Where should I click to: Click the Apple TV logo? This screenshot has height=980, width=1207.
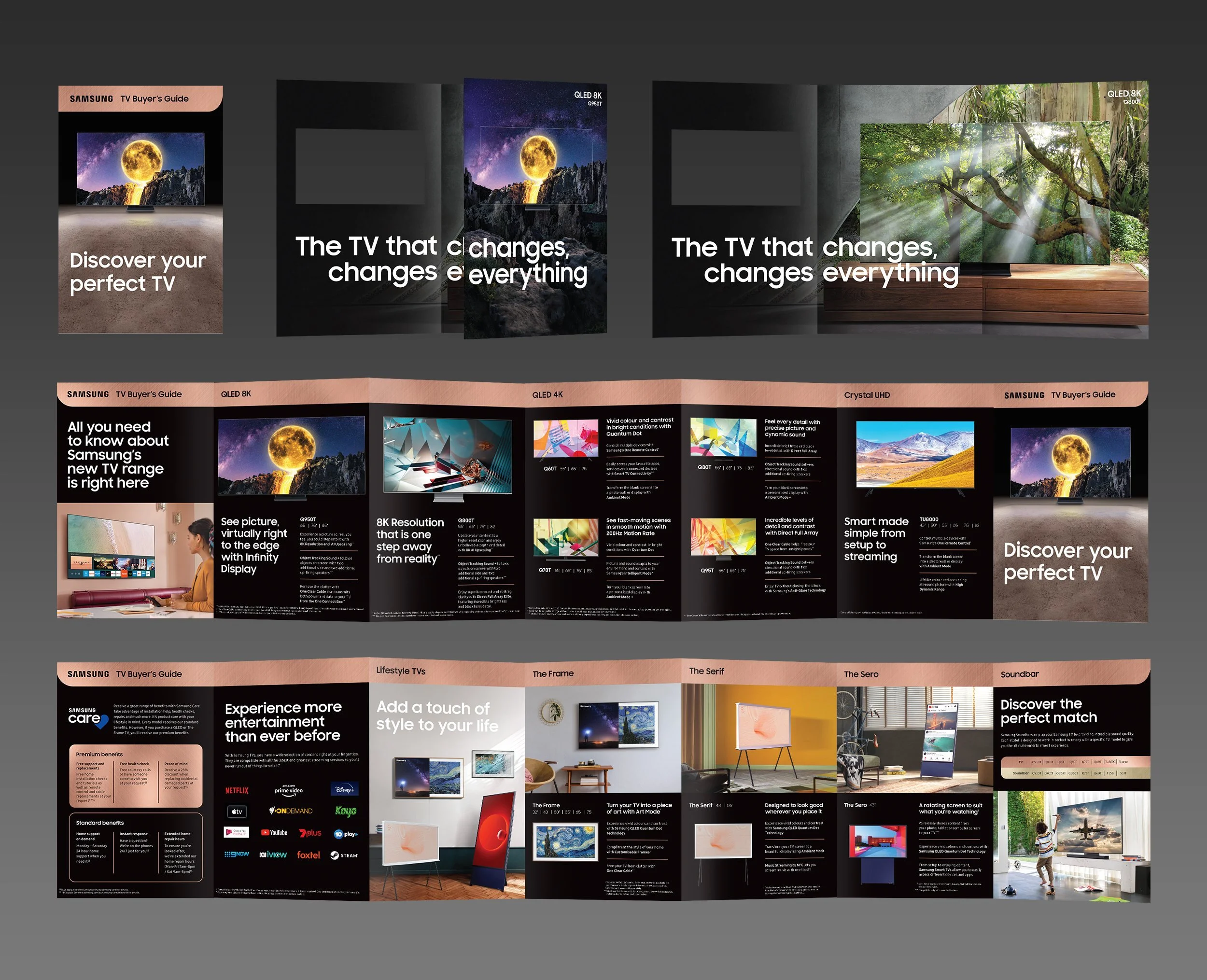pyautogui.click(x=237, y=811)
